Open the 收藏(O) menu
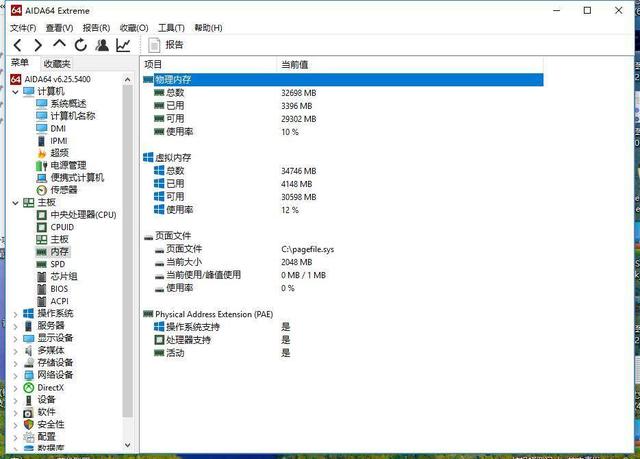The image size is (640, 459). [x=134, y=28]
